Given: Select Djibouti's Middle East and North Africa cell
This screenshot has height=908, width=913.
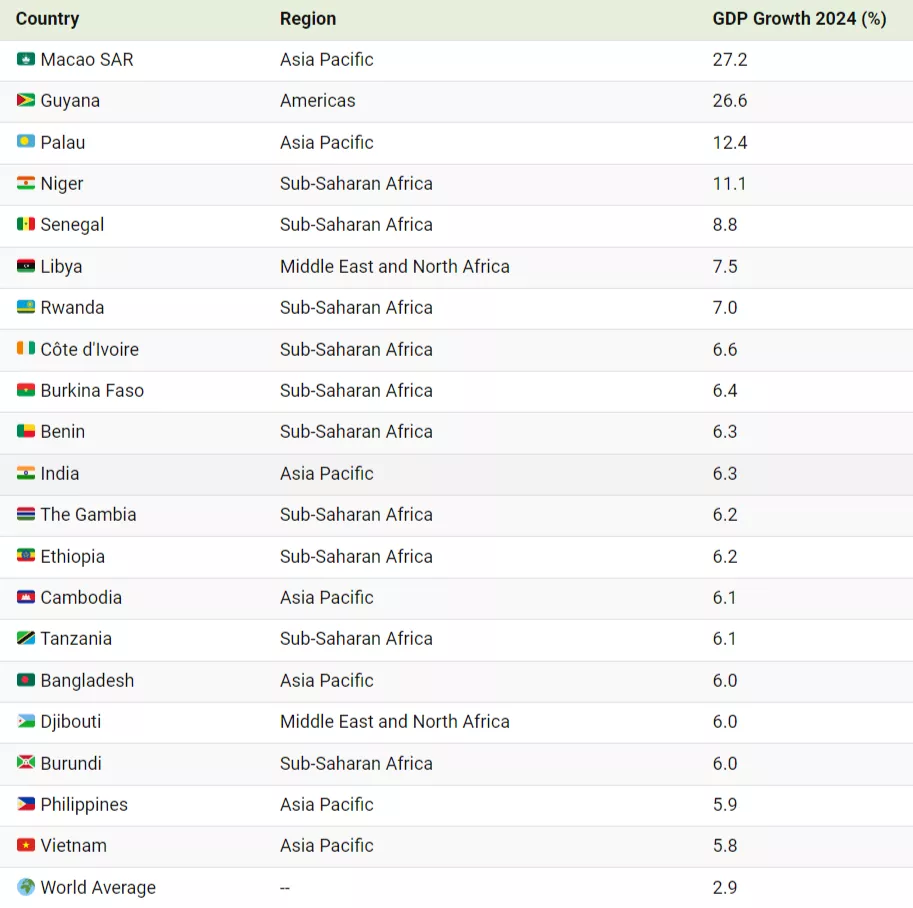Looking at the screenshot, I should click(395, 722).
